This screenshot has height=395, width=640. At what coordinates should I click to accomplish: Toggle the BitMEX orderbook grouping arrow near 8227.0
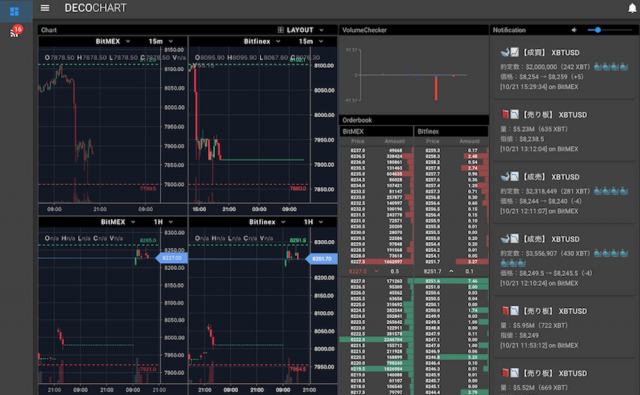tap(376, 271)
